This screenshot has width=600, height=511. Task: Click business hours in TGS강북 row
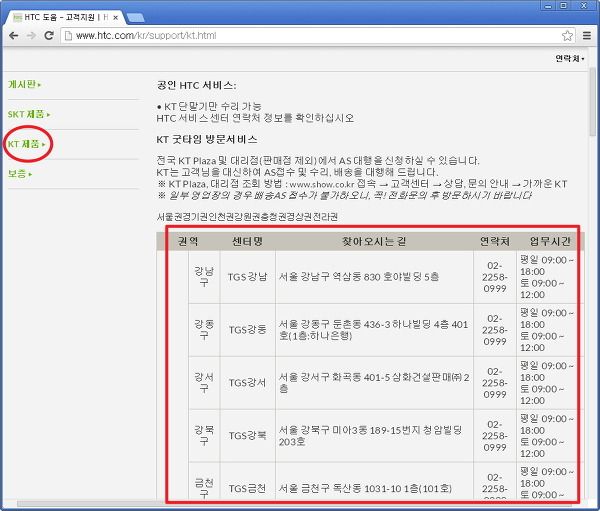pyautogui.click(x=547, y=436)
